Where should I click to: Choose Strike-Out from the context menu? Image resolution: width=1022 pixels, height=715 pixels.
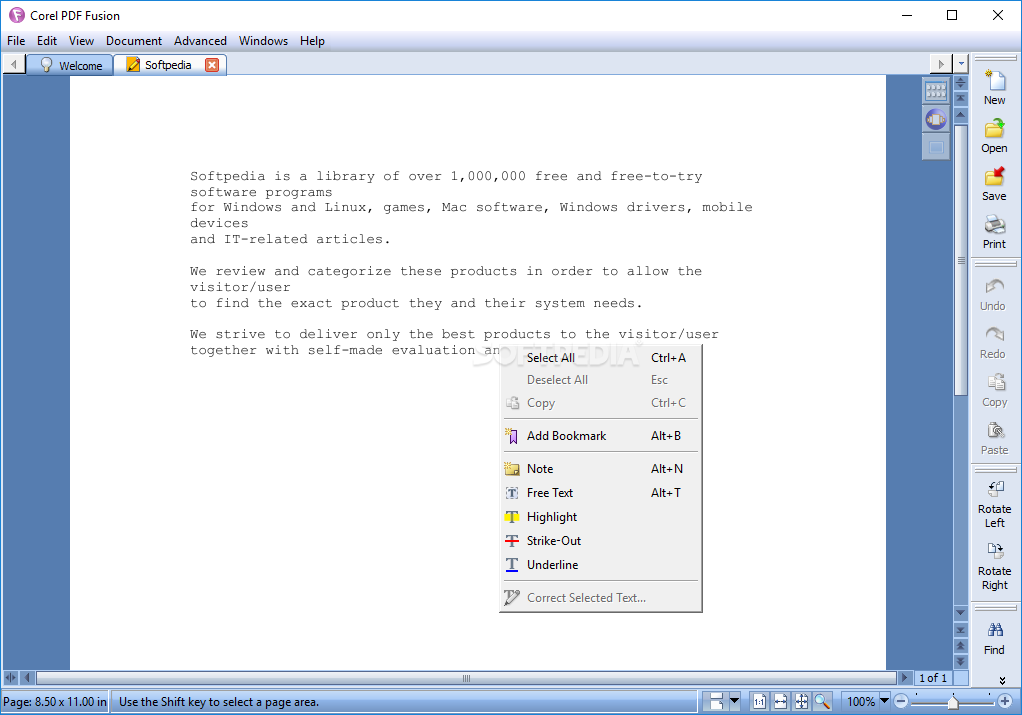[600, 540]
